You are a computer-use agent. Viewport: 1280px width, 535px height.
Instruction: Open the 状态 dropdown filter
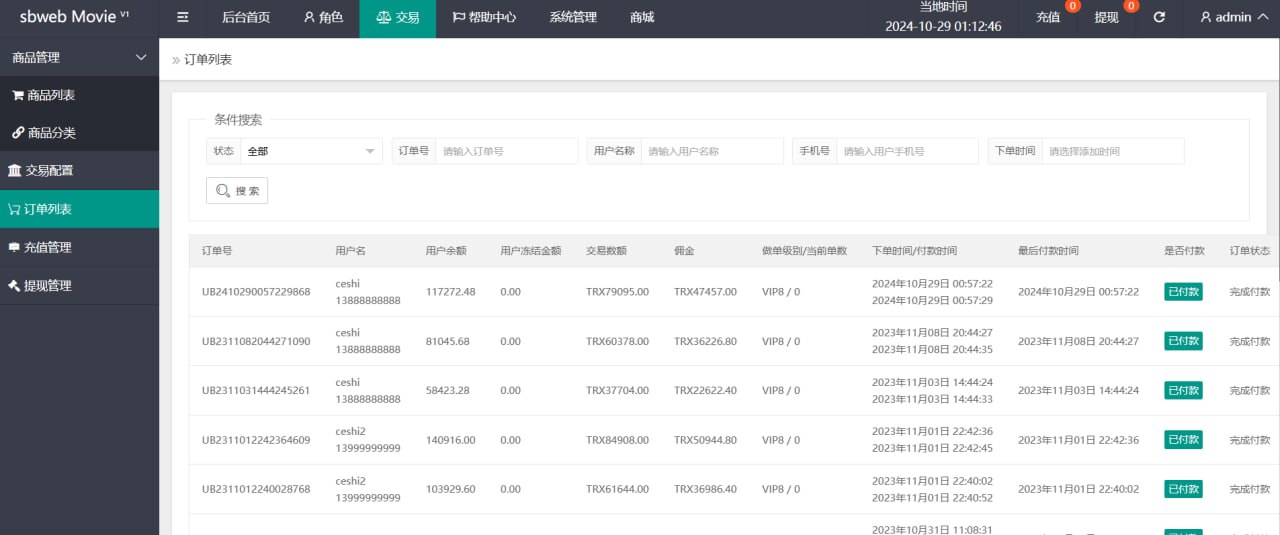click(x=311, y=151)
